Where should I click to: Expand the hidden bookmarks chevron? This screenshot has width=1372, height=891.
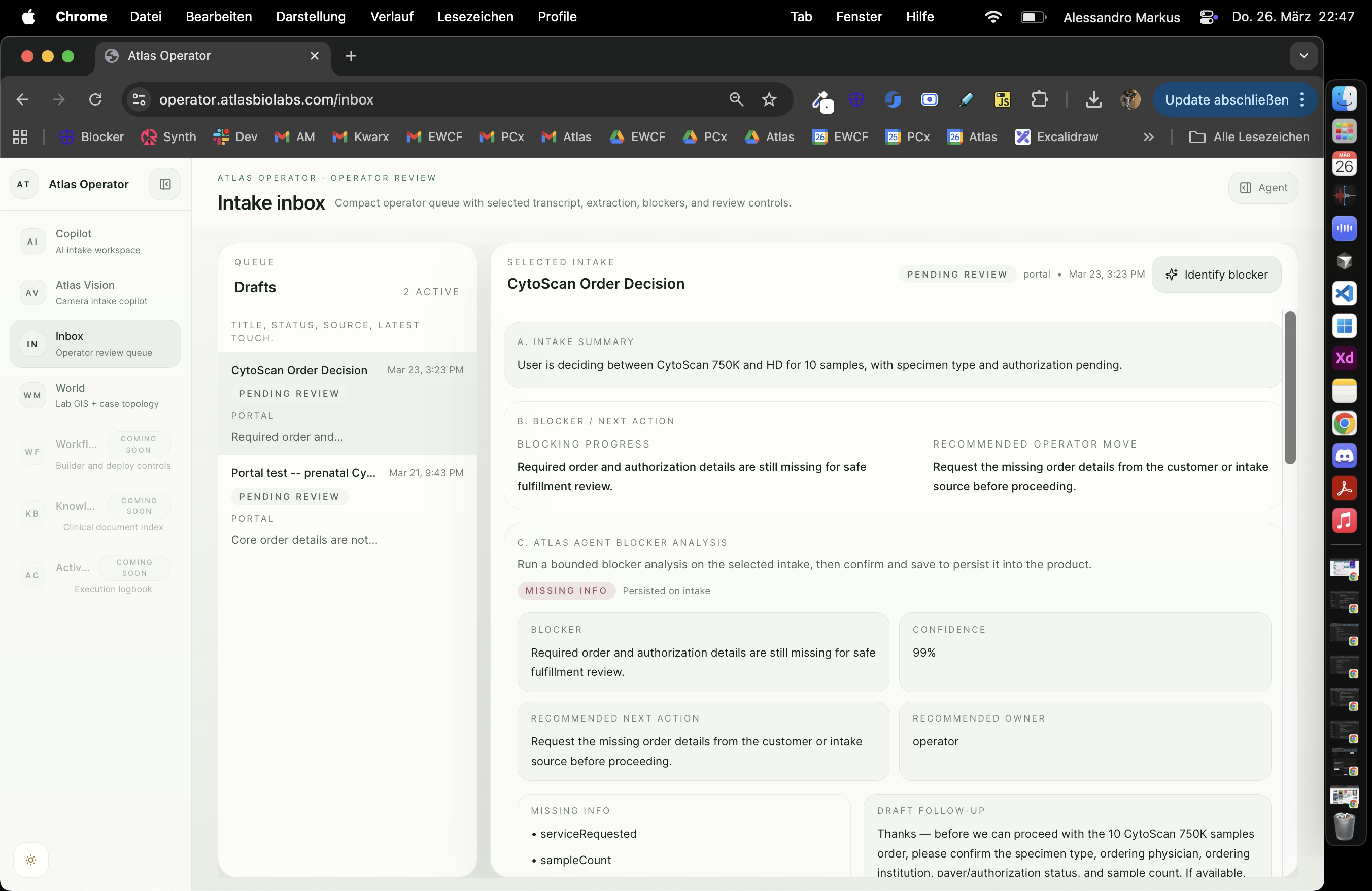pyautogui.click(x=1148, y=137)
